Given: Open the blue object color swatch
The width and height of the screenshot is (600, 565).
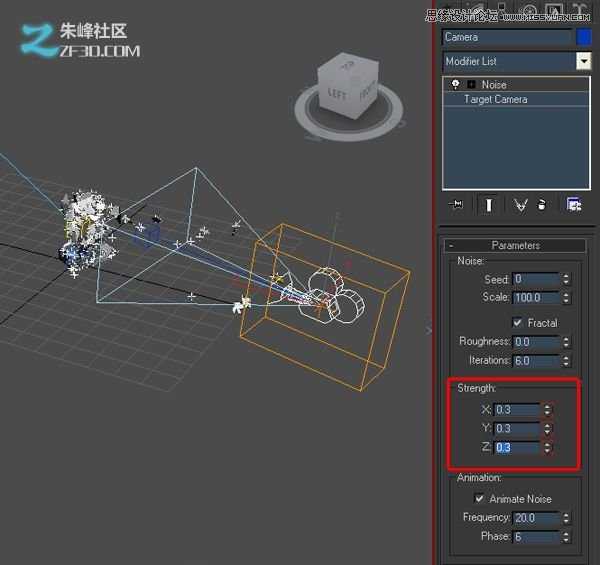Looking at the screenshot, I should pos(584,37).
